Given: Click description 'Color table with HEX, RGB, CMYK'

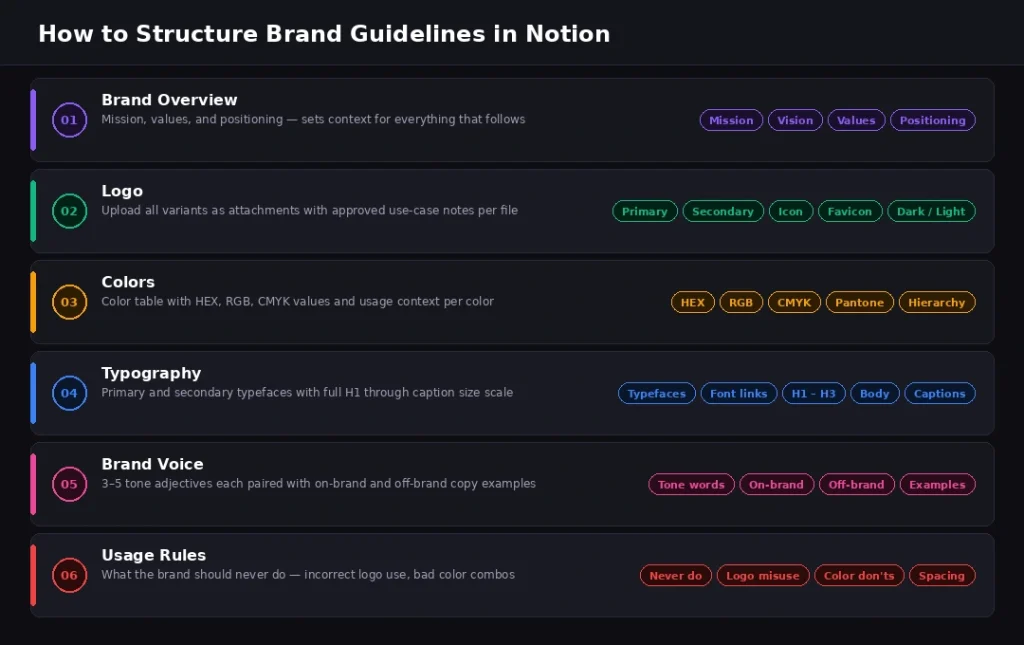Looking at the screenshot, I should (x=297, y=302).
